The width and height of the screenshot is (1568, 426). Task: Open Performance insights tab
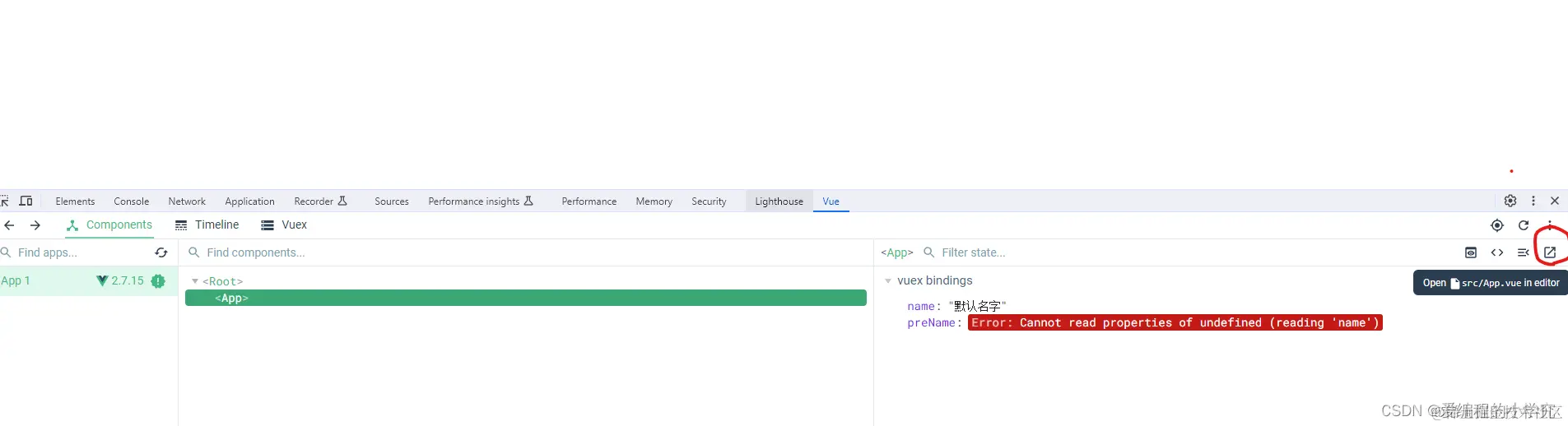coord(481,201)
